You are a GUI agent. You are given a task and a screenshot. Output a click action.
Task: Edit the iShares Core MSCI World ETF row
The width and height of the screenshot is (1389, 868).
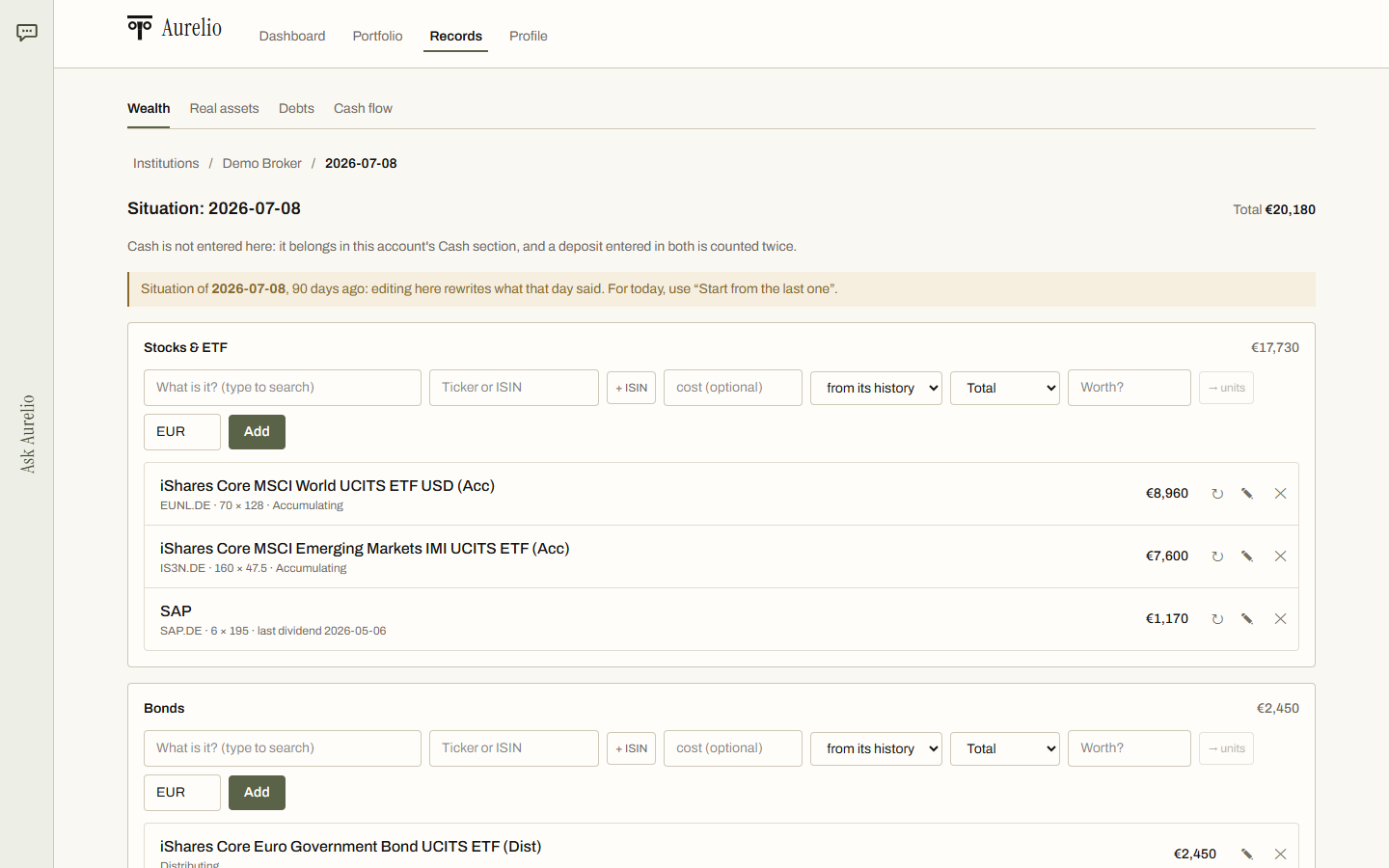coord(1247,494)
